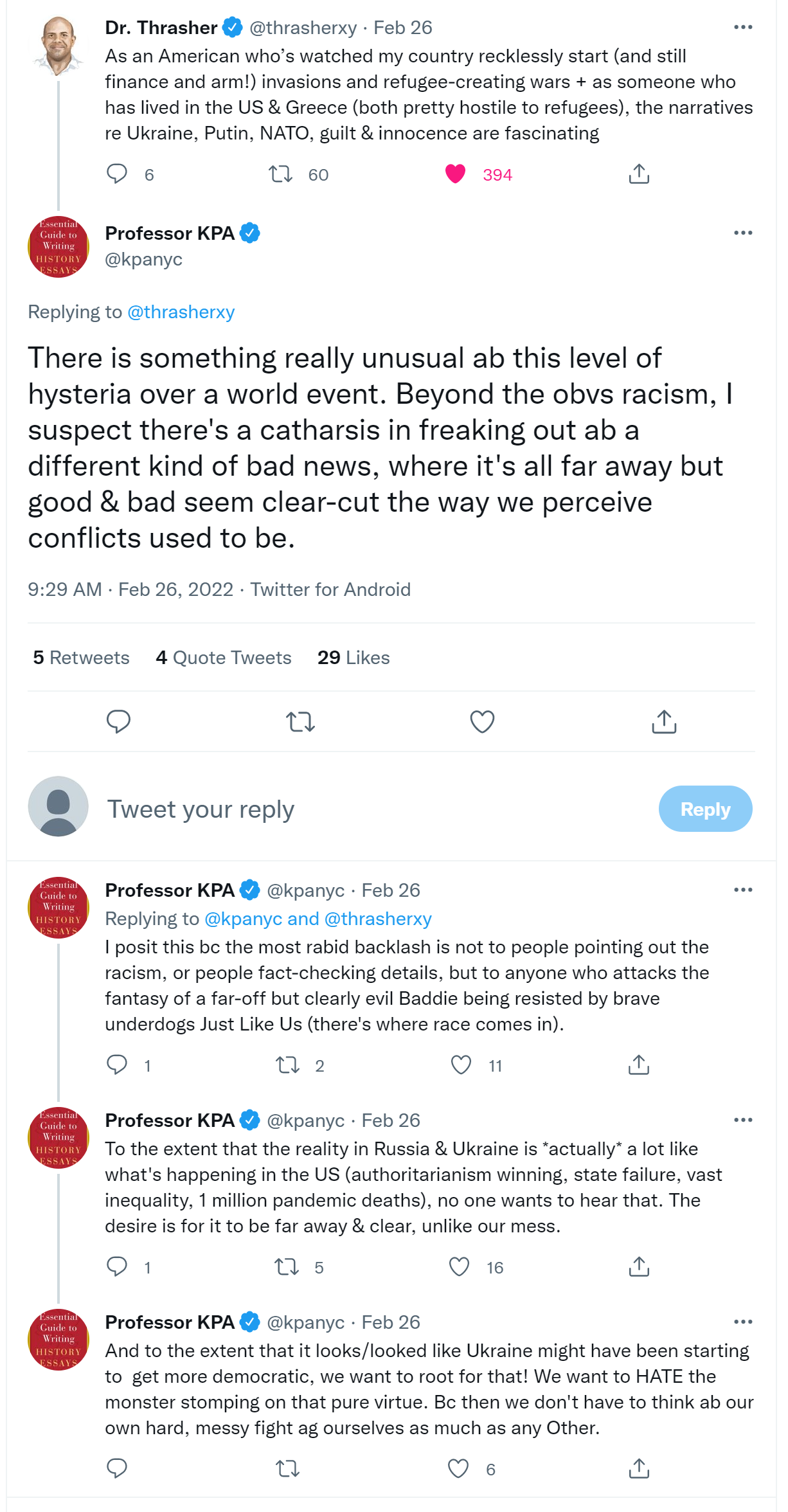This screenshot has width=788, height=1512.
Task: Open more options for Dr. Thrasher's tweet
Action: tap(743, 28)
